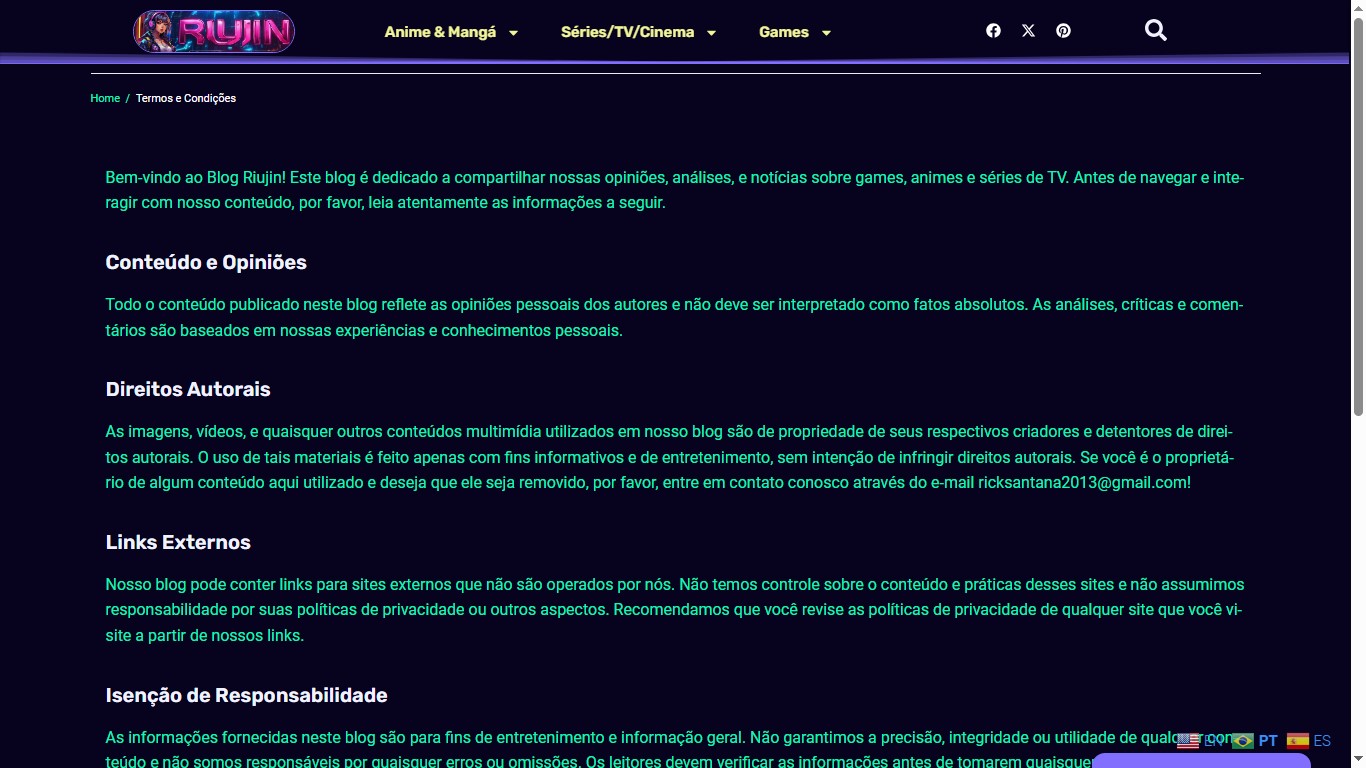Visit the blog's Facebook page
The width and height of the screenshot is (1366, 768).
[993, 30]
